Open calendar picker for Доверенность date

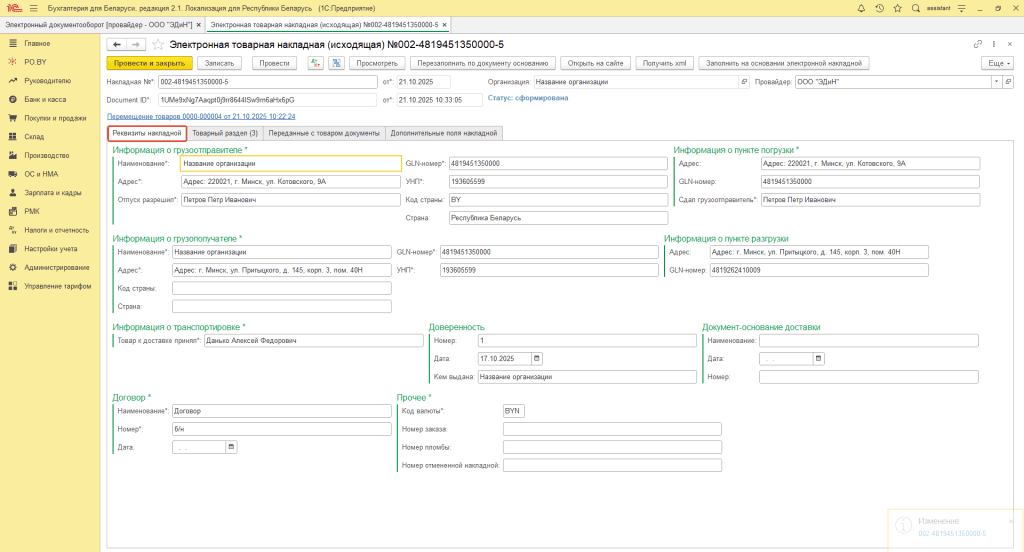pos(537,358)
